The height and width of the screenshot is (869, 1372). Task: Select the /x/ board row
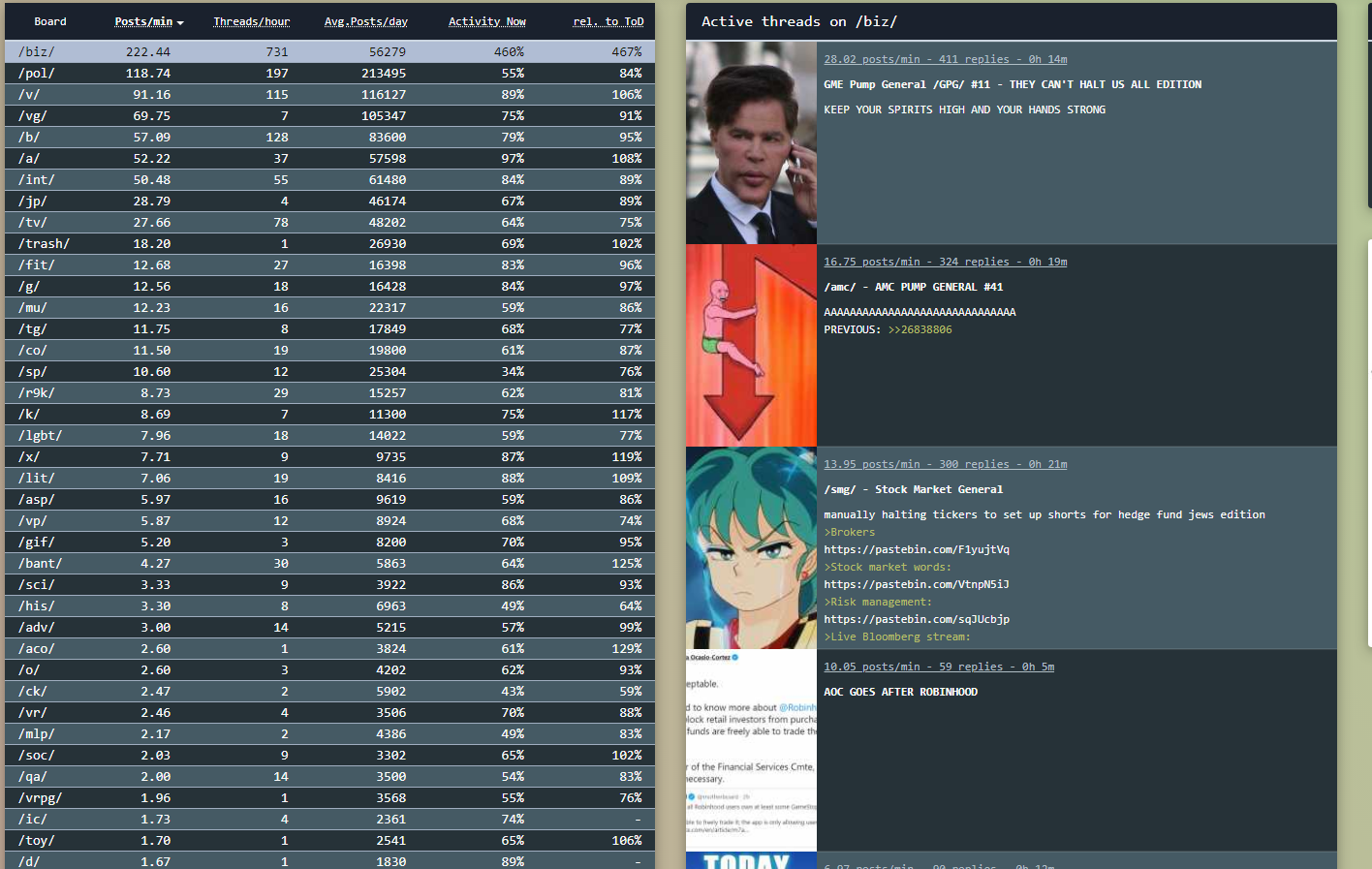click(x=329, y=456)
